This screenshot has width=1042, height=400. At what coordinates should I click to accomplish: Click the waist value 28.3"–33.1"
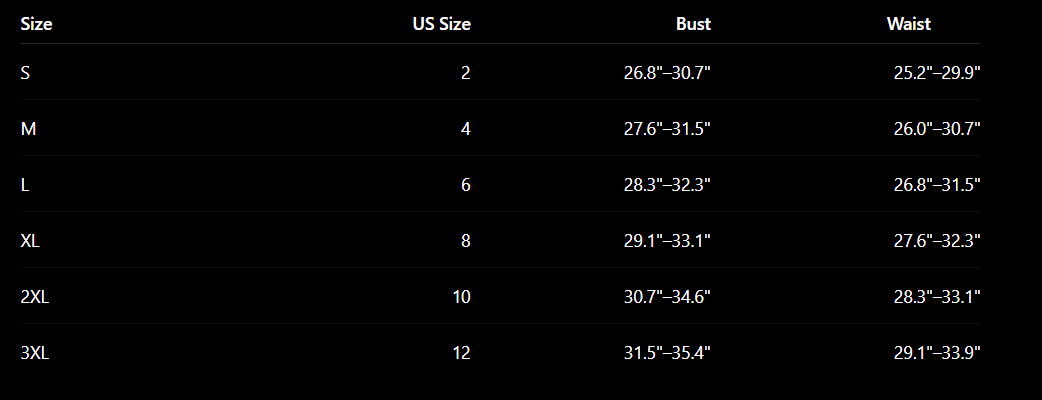point(937,296)
